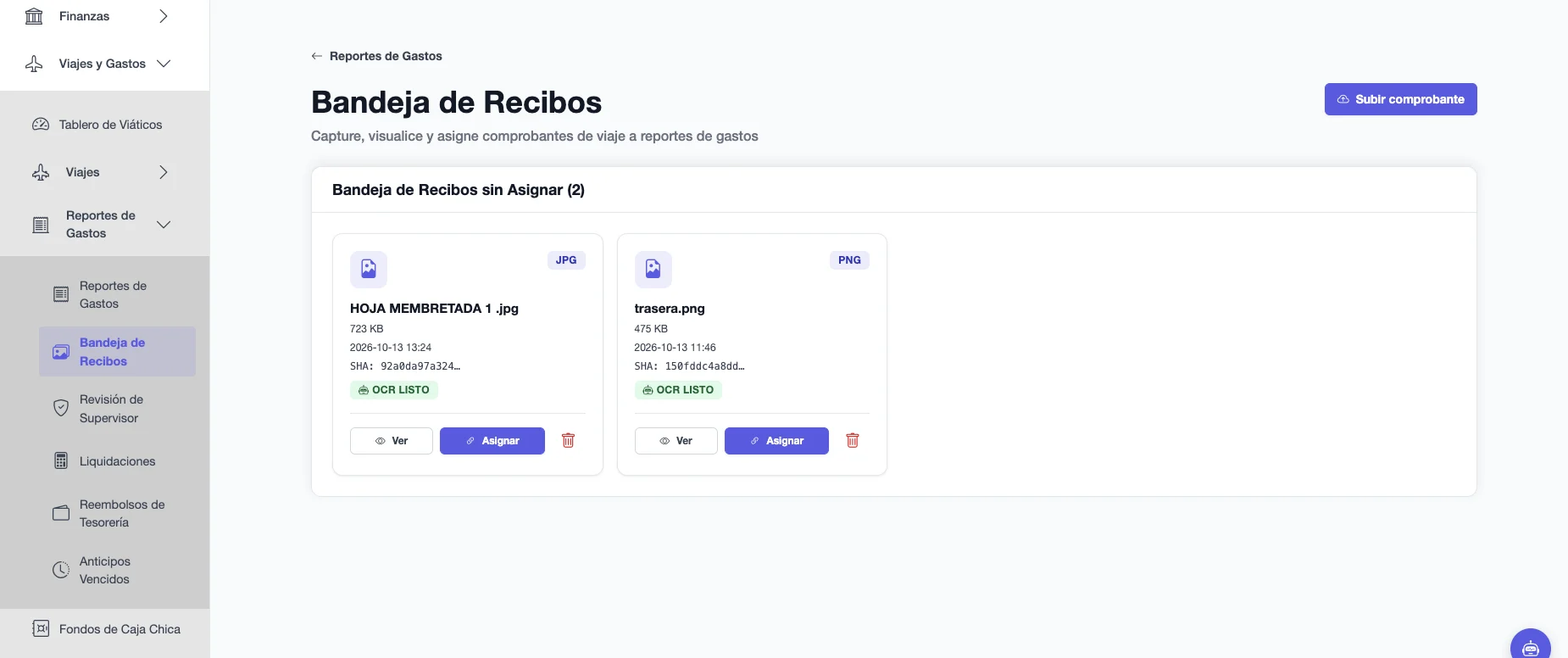1568x658 pixels.
Task: Click the Bandeja de Recibos sidebar icon
Action: [x=61, y=352]
